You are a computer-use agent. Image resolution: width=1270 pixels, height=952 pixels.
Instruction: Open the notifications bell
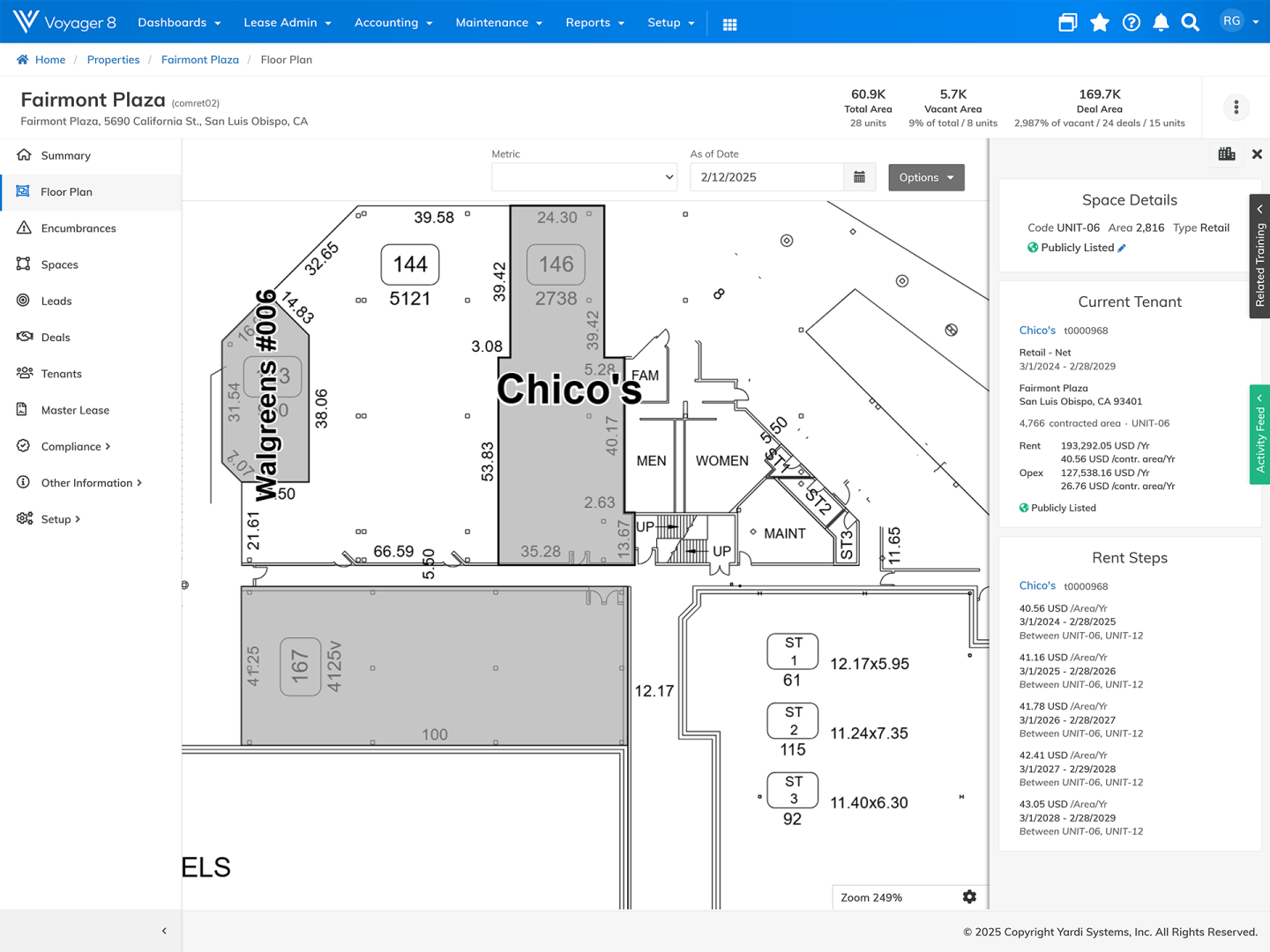pos(1160,22)
